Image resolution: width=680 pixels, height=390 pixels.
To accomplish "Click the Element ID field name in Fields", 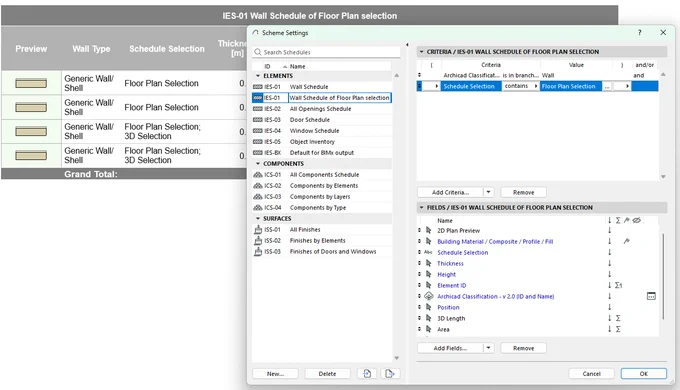I will (451, 285).
